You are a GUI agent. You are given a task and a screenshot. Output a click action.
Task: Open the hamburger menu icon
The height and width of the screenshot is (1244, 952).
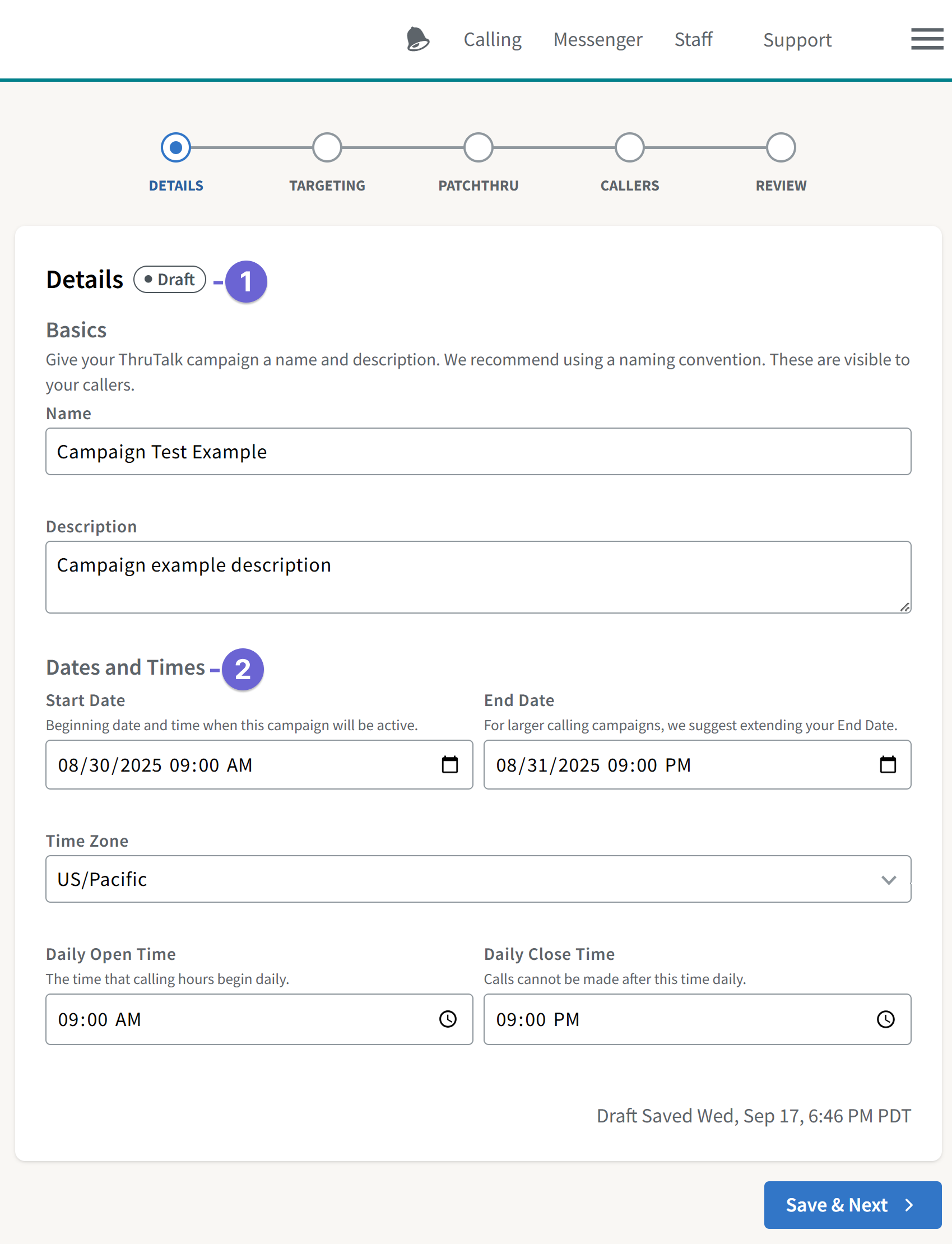(927, 39)
